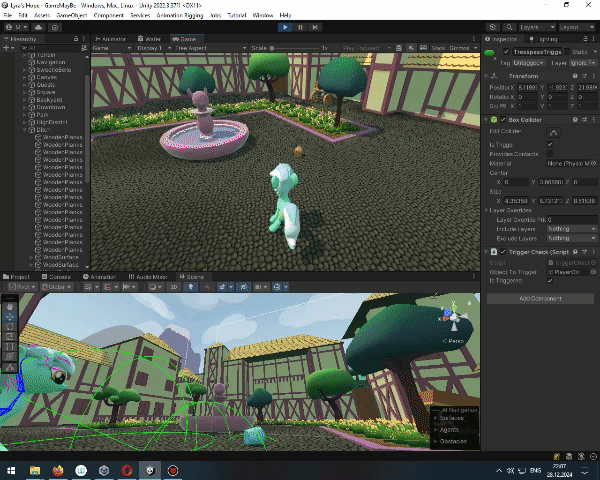Expand the Backyard object in Hierarchy
The width and height of the screenshot is (600, 480).
click(x=25, y=101)
